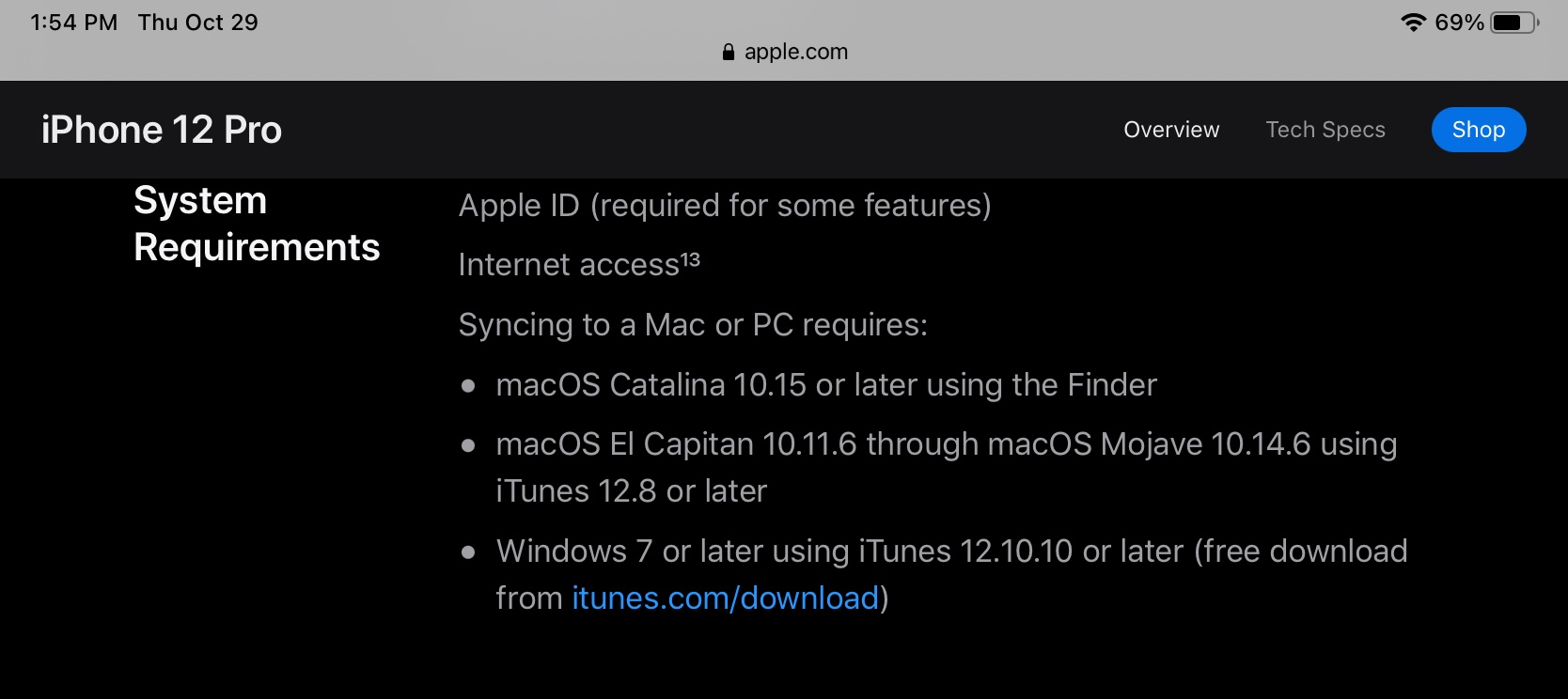This screenshot has height=699, width=1568.
Task: Switch to the Overview tab
Action: click(1171, 130)
